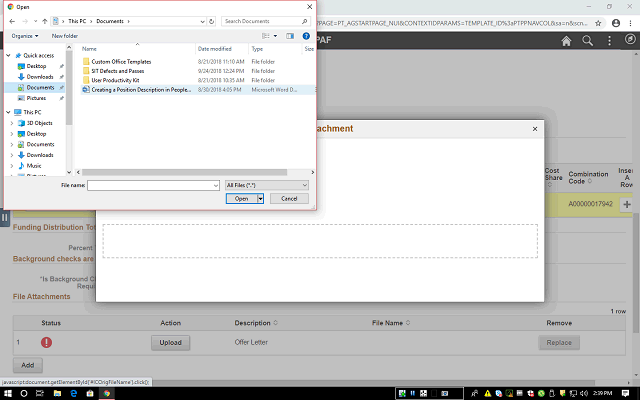Screen dimensions: 640x400
Task: Open Edge from the taskbar
Action: [x=74, y=393]
